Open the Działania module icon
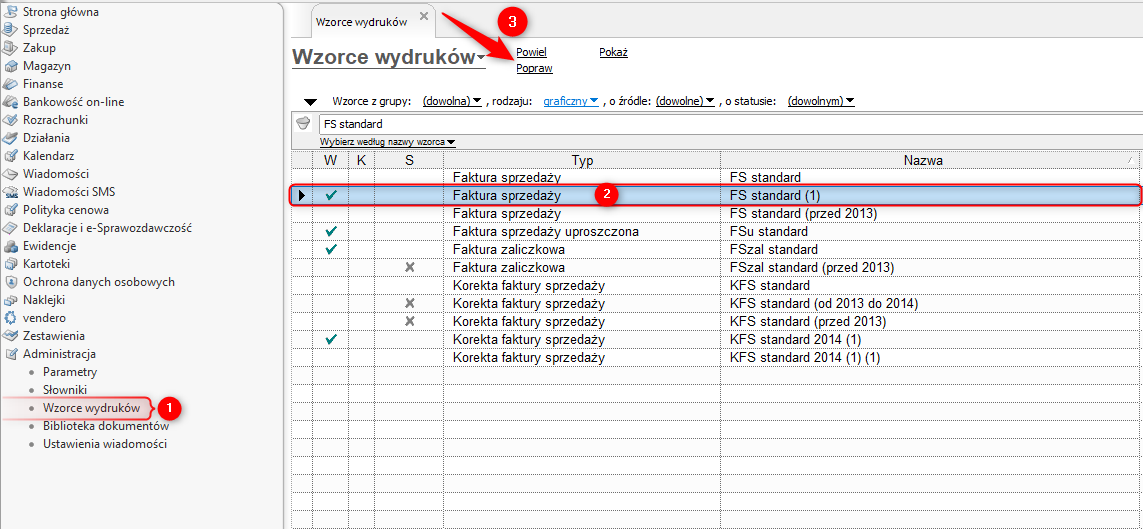Viewport: 1143px width, 529px height. tap(10, 138)
